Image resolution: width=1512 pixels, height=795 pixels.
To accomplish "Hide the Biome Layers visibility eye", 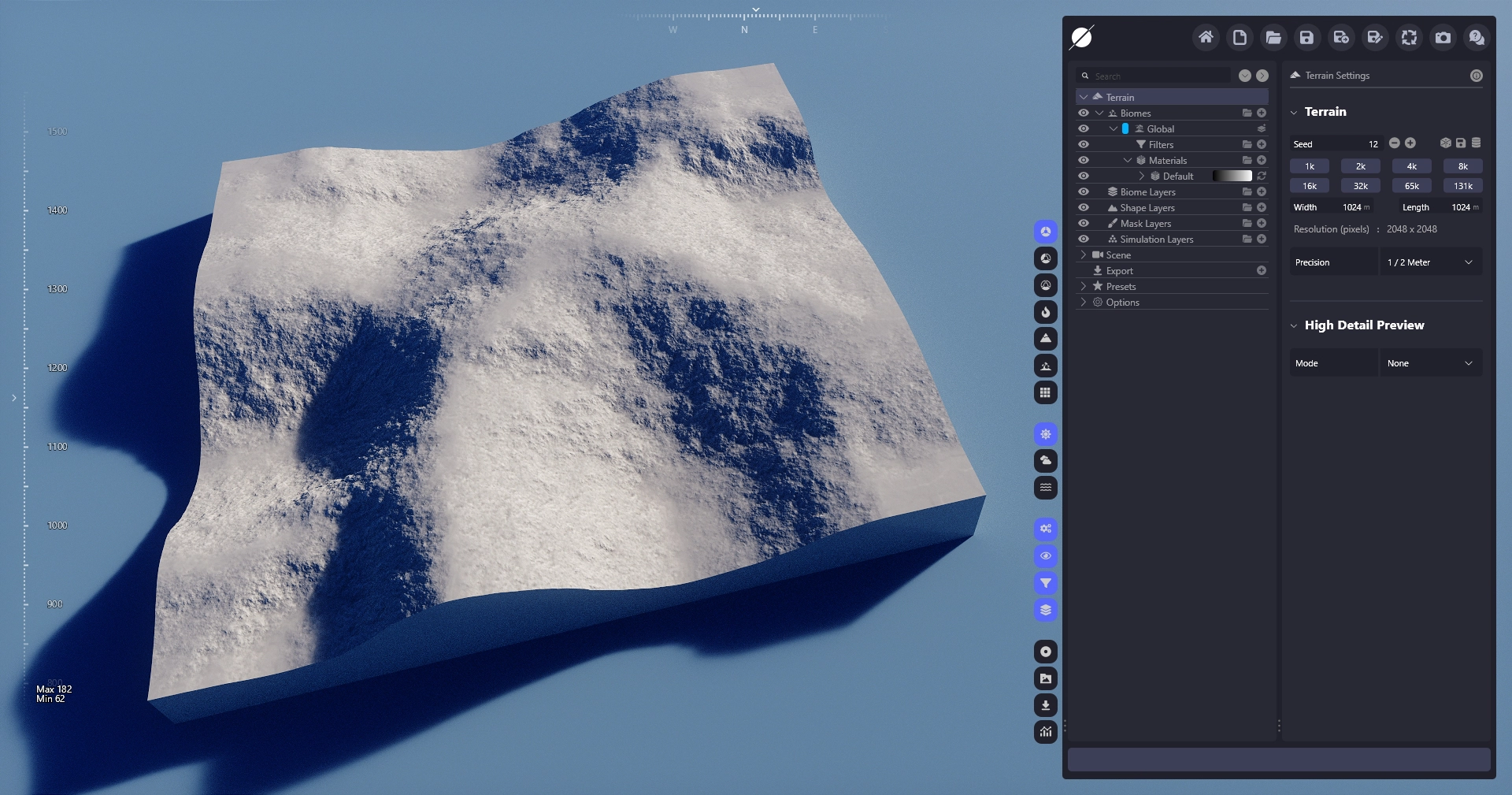I will [1084, 192].
